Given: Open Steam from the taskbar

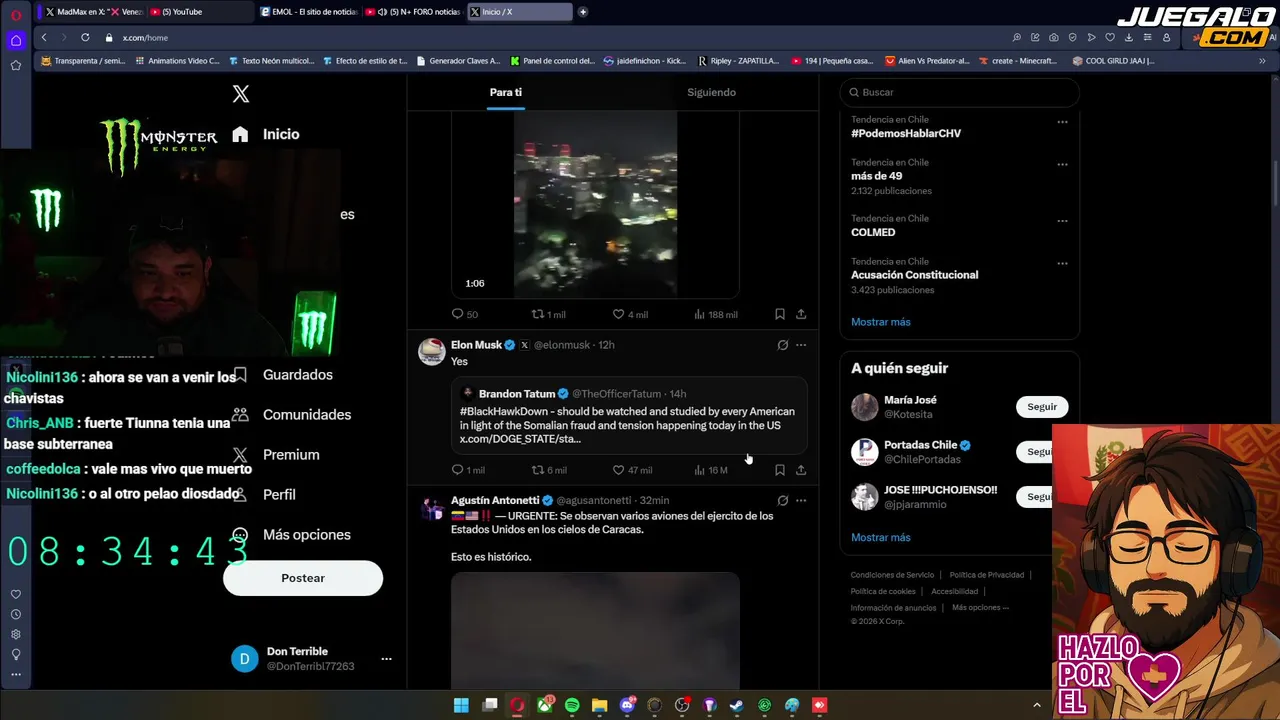Looking at the screenshot, I should (x=737, y=705).
